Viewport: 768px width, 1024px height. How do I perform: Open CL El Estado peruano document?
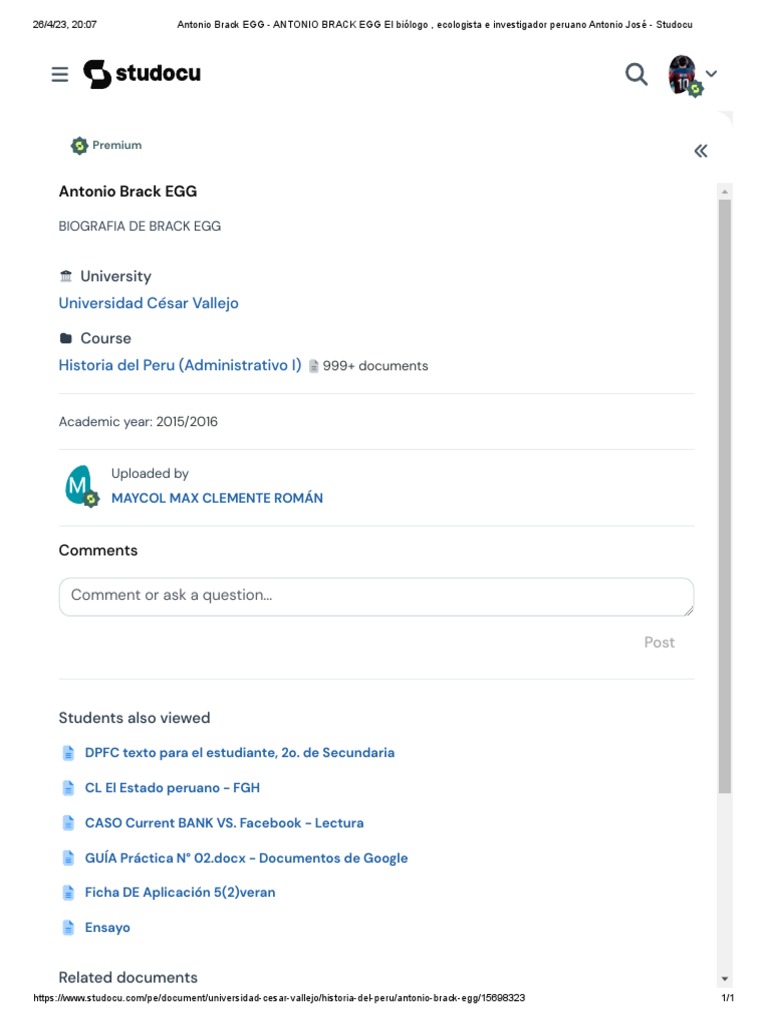coord(172,788)
